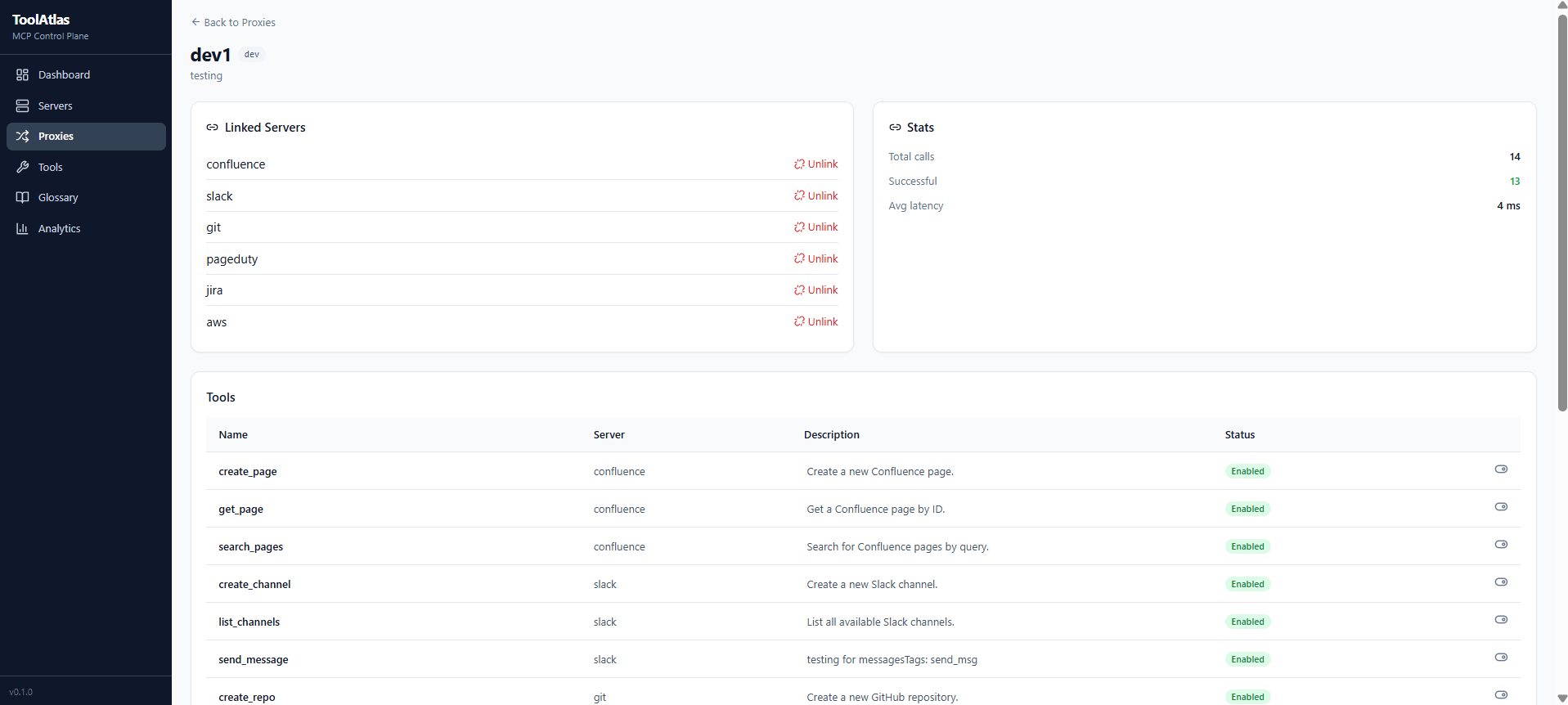Click the Enabled badge for send_message

coord(1247,659)
